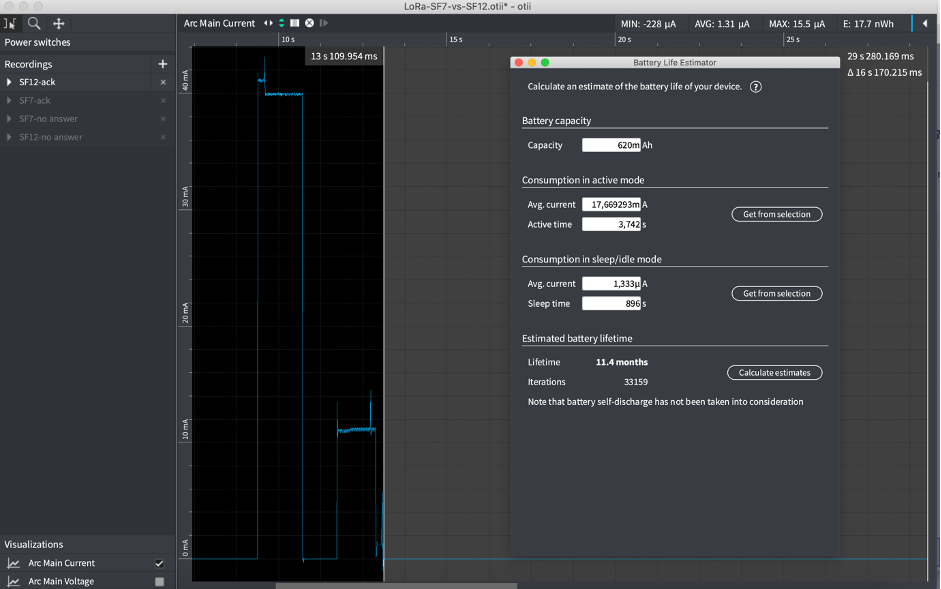
Task: Click the Arc Main Current graph icon
Action: (x=13, y=563)
